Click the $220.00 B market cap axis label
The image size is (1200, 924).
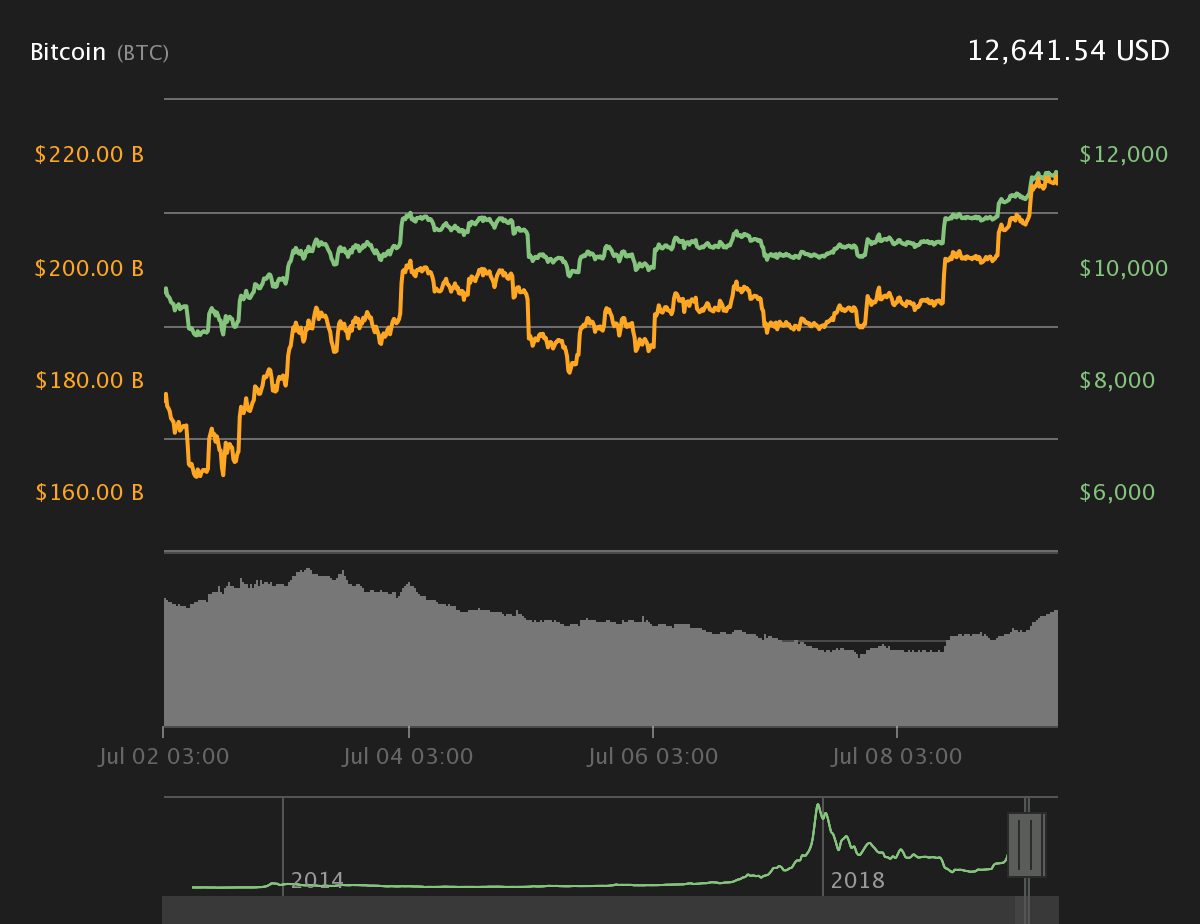tap(89, 155)
